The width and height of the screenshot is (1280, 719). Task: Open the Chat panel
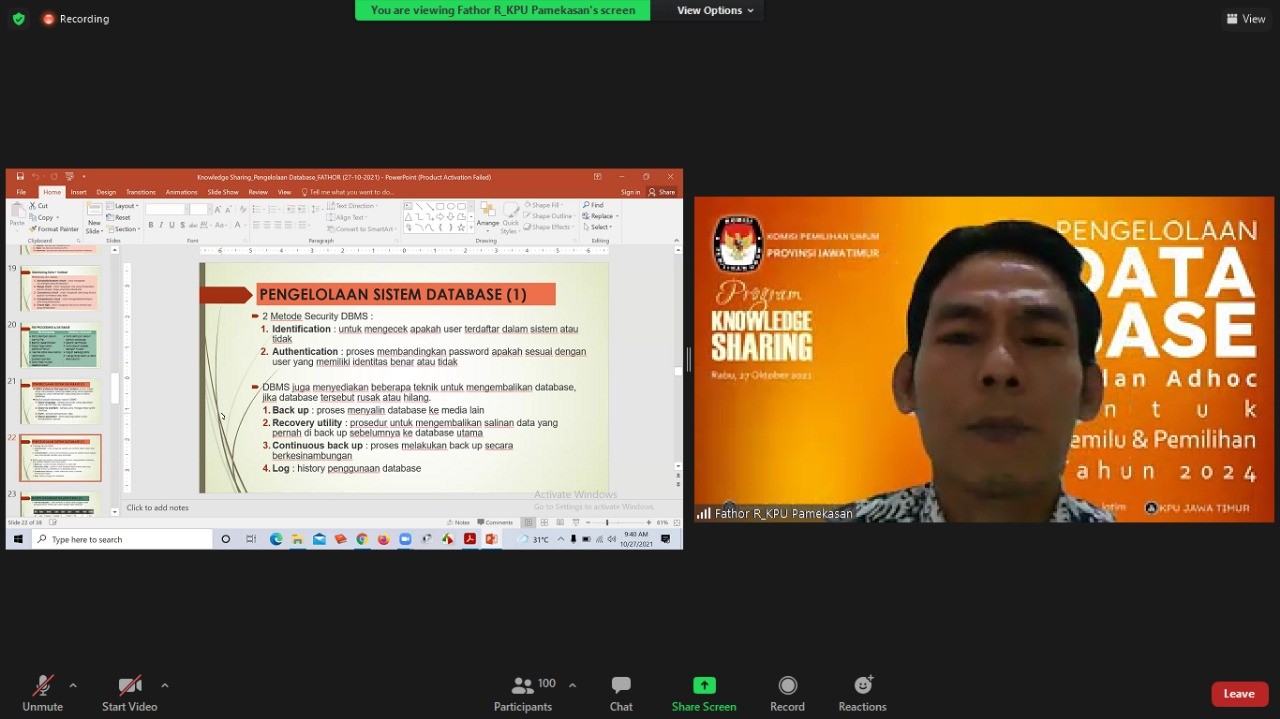621,693
